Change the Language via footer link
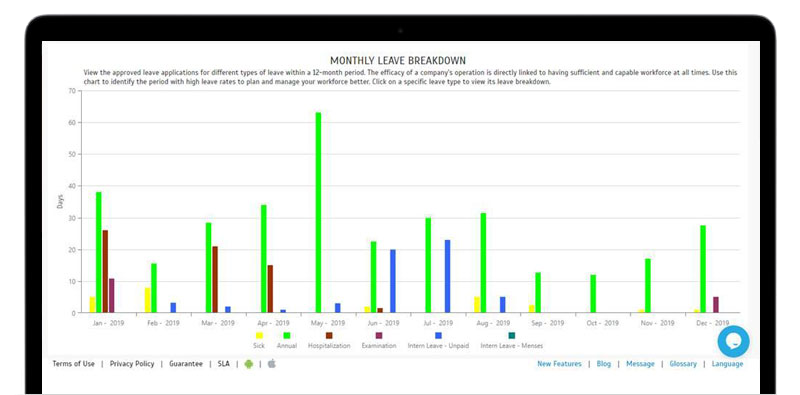Screen dimensions: 800x395 pyautogui.click(x=728, y=364)
